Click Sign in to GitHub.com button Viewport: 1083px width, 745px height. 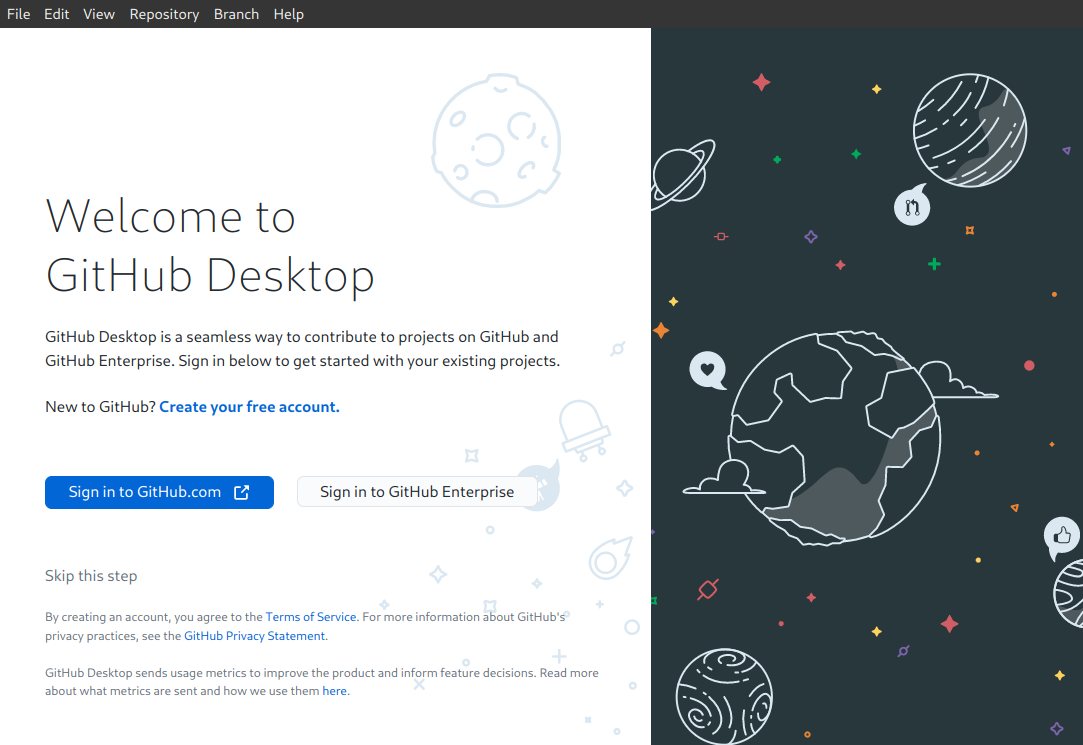pyautogui.click(x=160, y=492)
